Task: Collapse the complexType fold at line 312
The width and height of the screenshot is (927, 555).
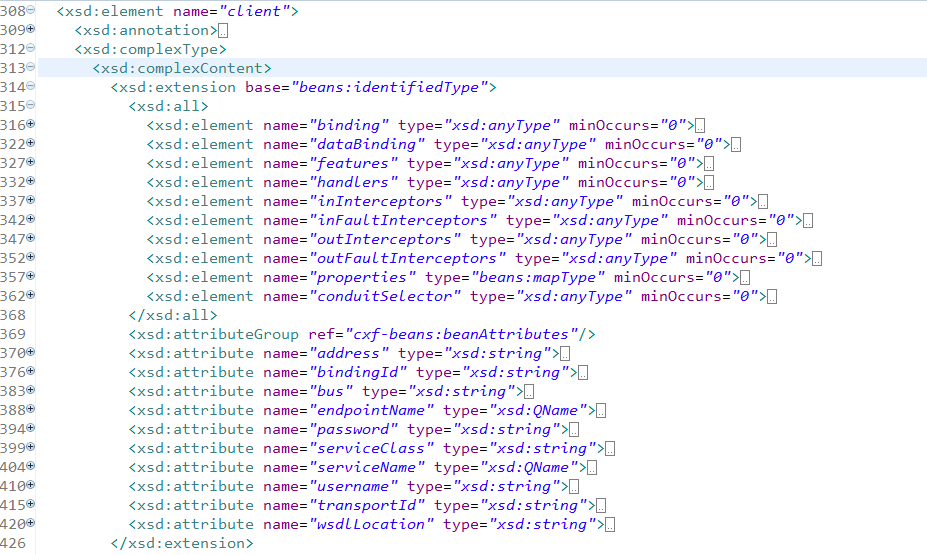Action: [30, 47]
